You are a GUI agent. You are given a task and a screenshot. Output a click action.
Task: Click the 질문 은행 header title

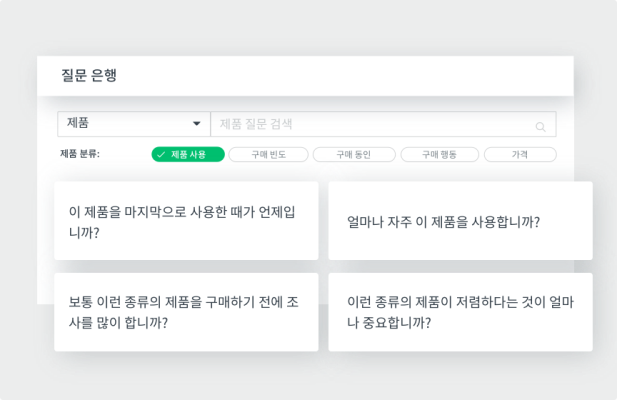(x=89, y=76)
